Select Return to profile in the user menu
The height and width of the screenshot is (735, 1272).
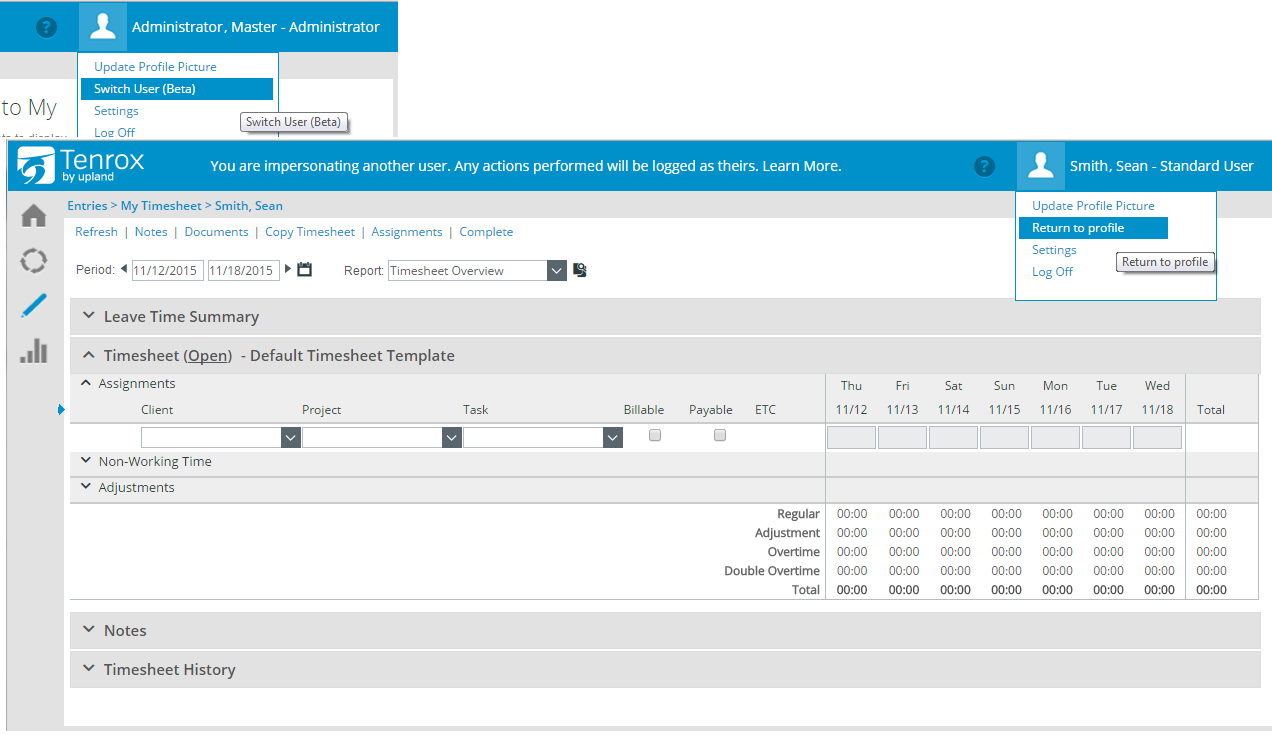tap(1078, 228)
